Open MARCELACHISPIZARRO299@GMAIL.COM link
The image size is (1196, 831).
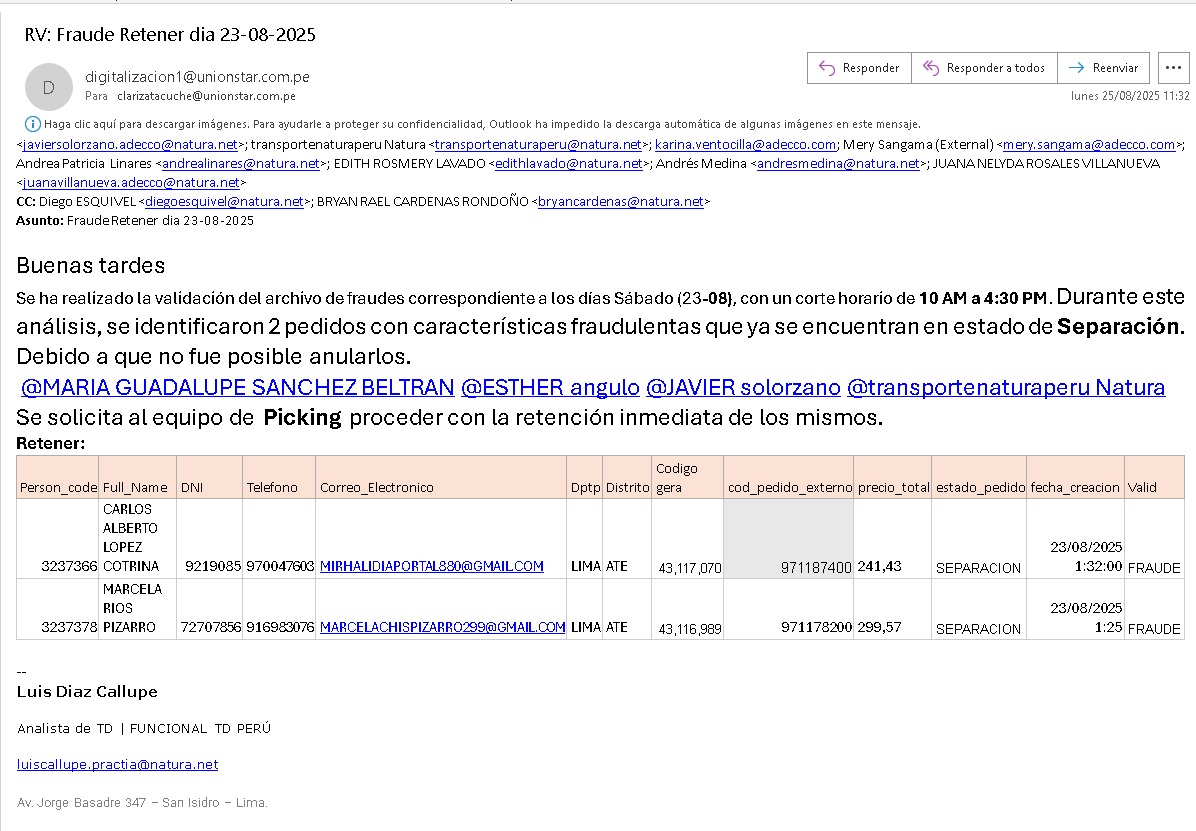point(442,627)
